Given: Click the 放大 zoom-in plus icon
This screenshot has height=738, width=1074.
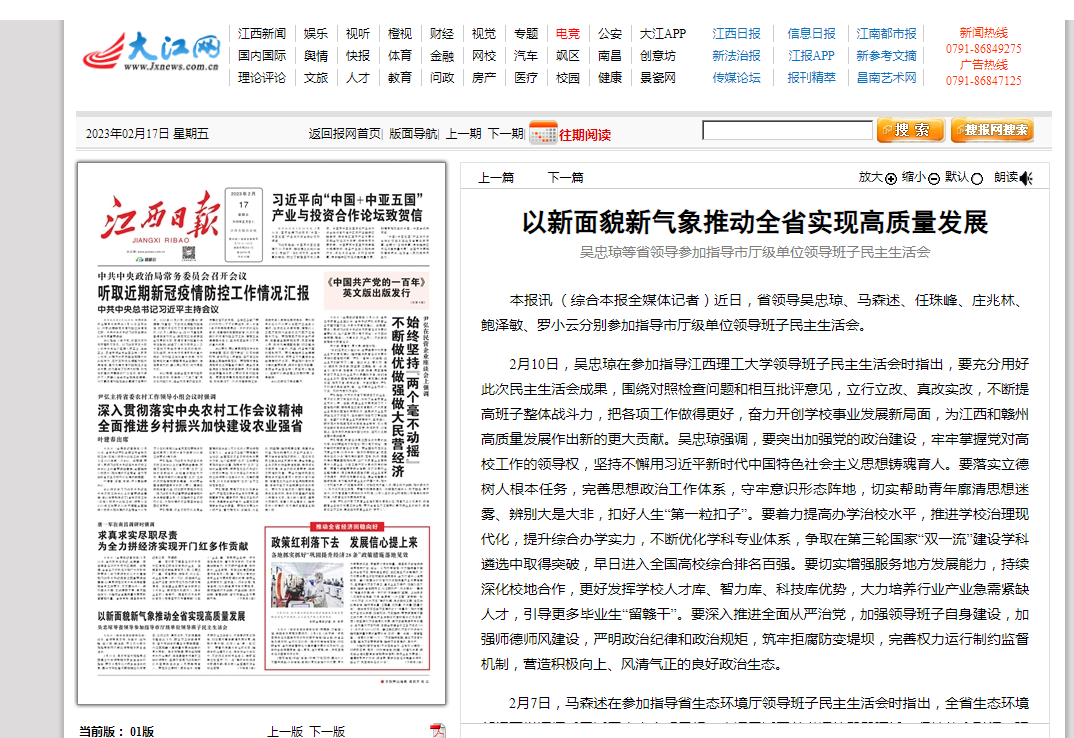Looking at the screenshot, I should click(x=890, y=179).
